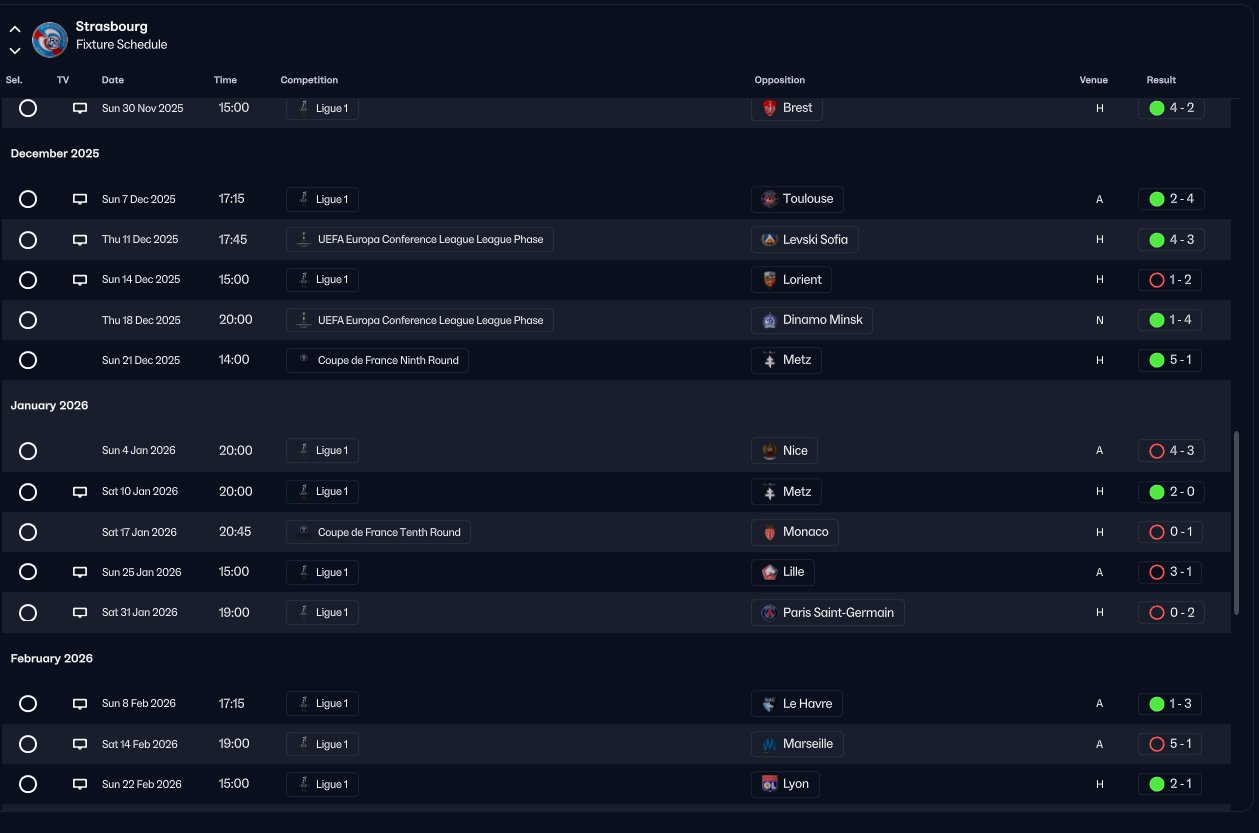Click TV icon for the Lorient match
Viewport: 1259px width, 833px height.
coord(80,280)
